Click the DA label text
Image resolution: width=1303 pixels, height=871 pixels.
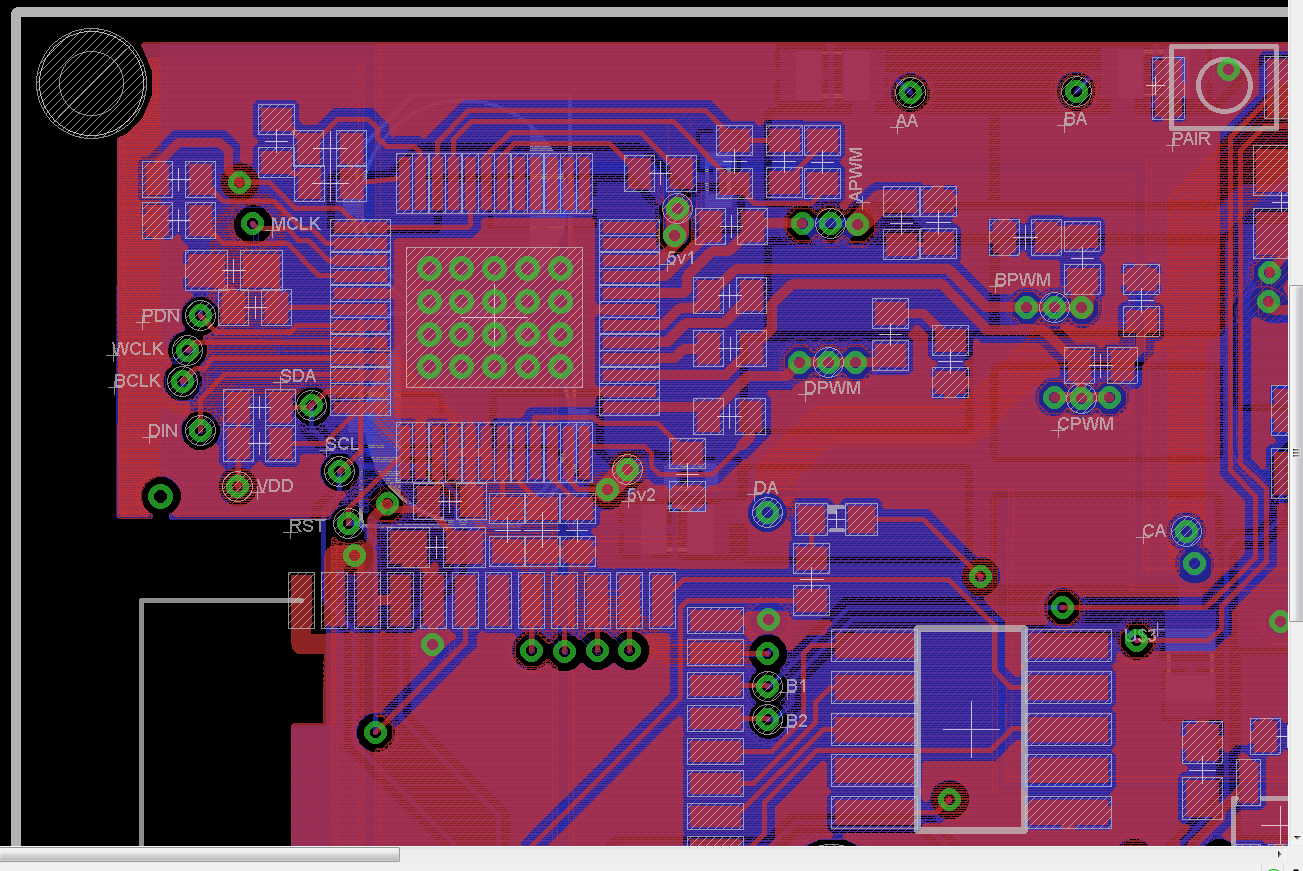tap(766, 487)
